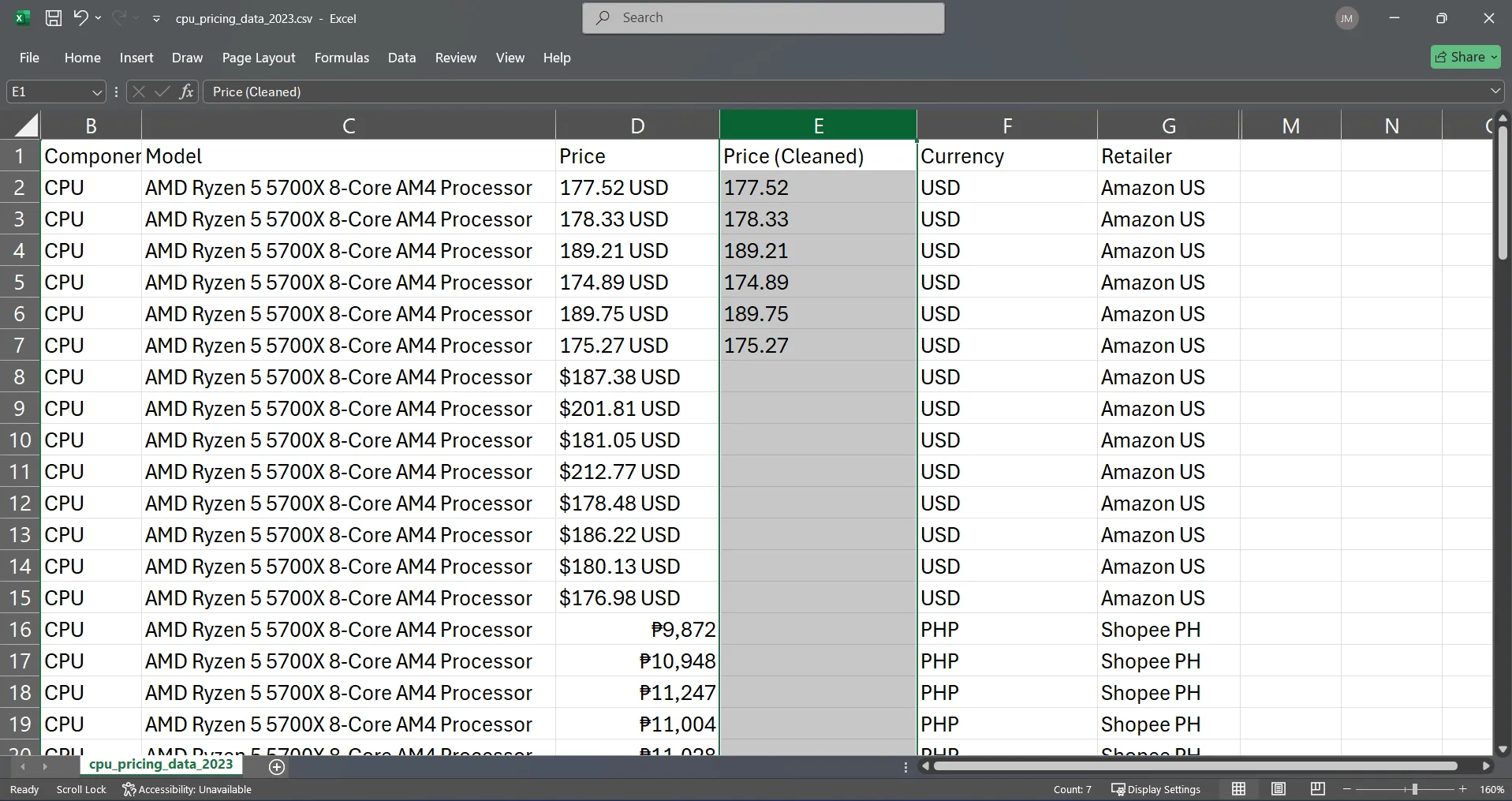
Task: Click the JM account avatar
Action: click(x=1346, y=17)
